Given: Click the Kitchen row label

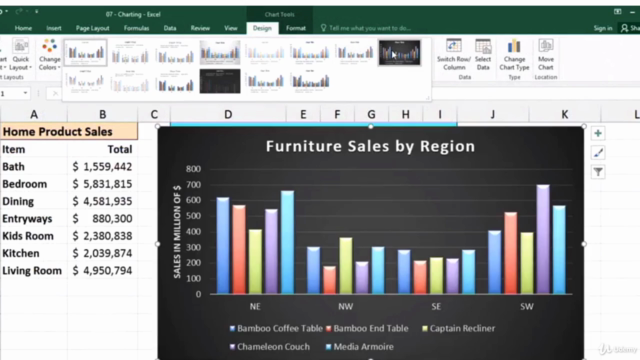Looking at the screenshot, I should 21,253.
